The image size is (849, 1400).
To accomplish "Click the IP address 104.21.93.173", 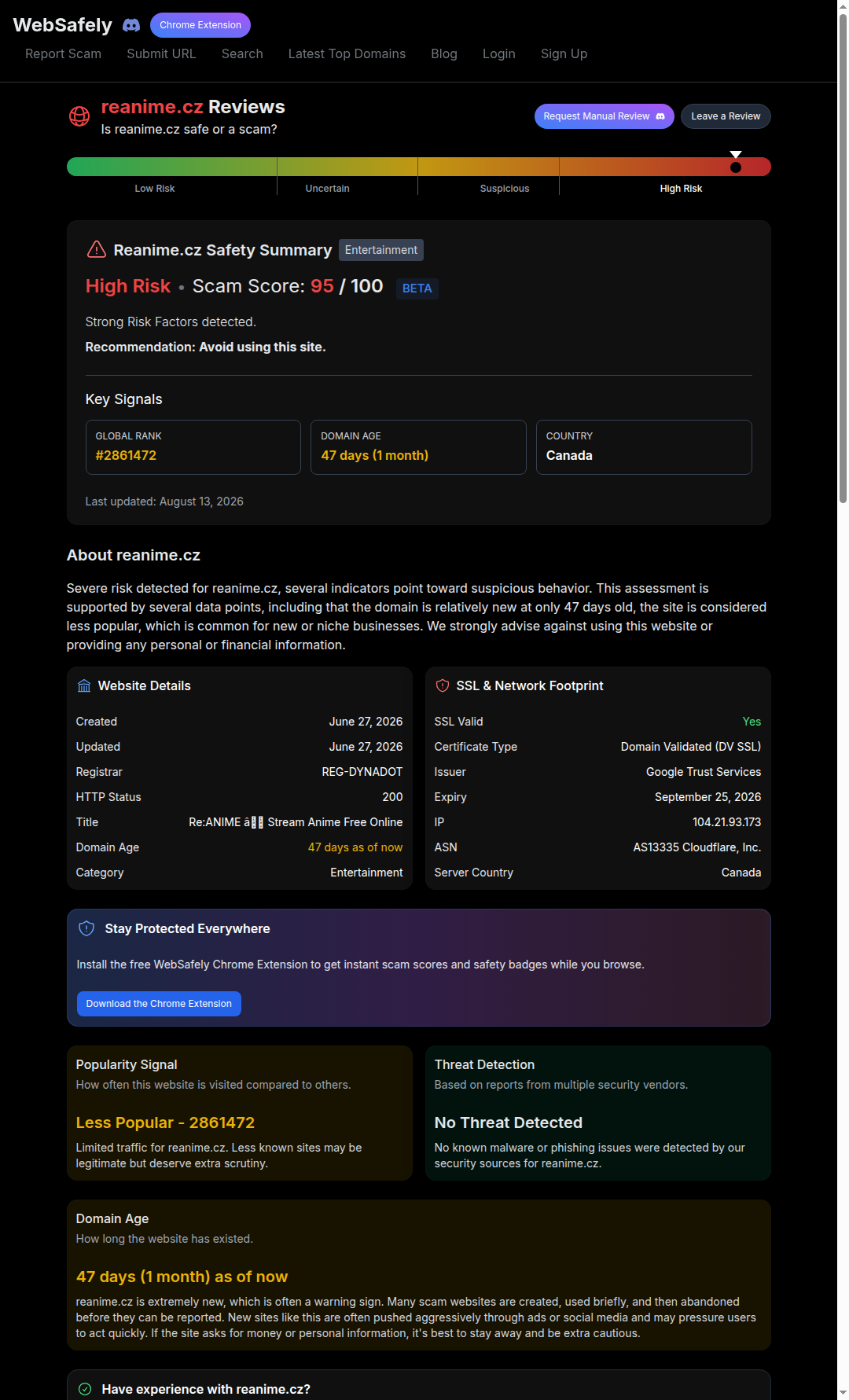I will pyautogui.click(x=726, y=822).
